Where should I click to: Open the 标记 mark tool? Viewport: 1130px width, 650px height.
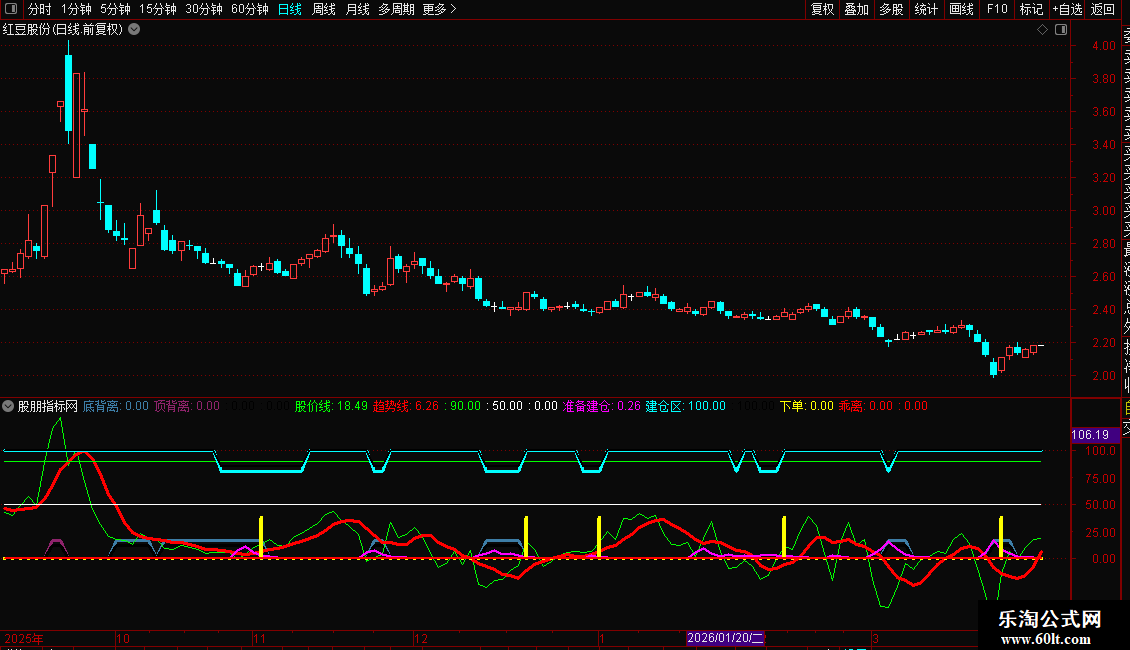coord(1031,10)
